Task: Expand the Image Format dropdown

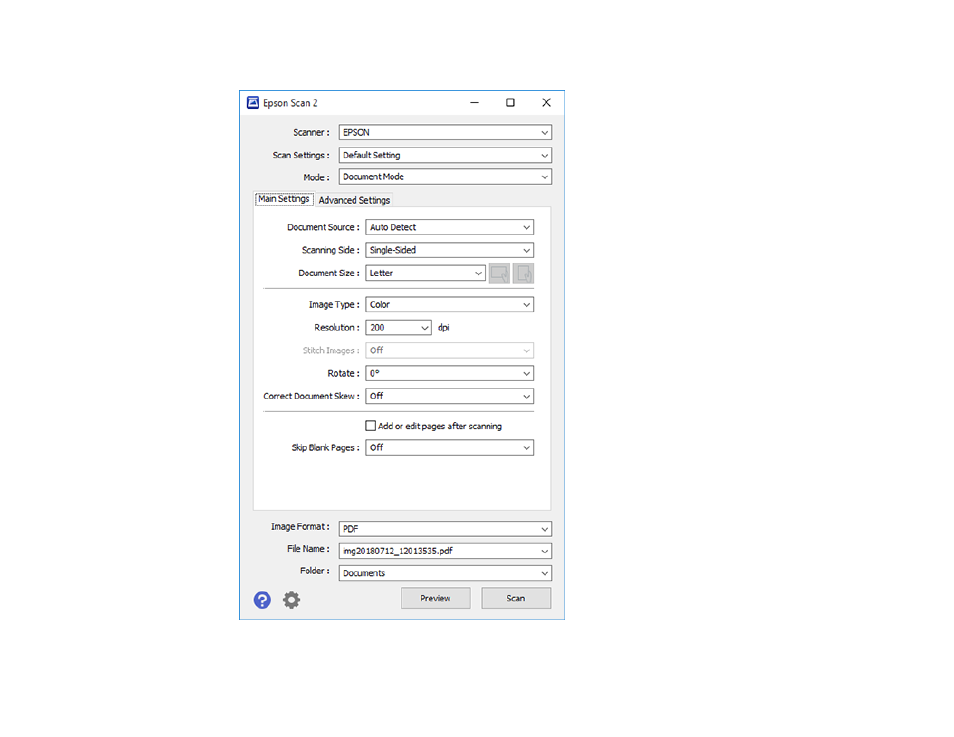Action: [445, 529]
